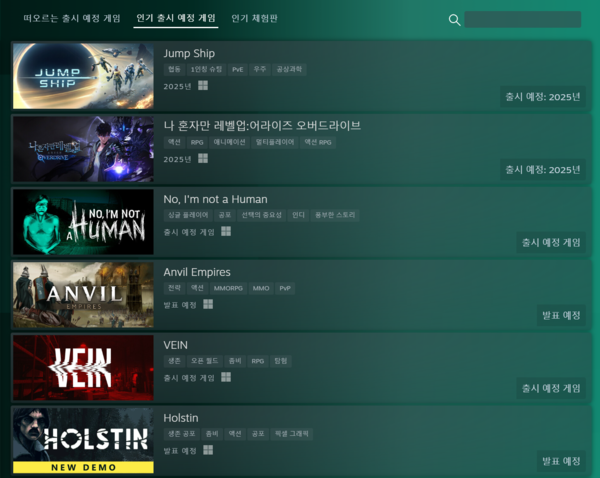
Task: Open the Holstin title link
Action: [181, 418]
